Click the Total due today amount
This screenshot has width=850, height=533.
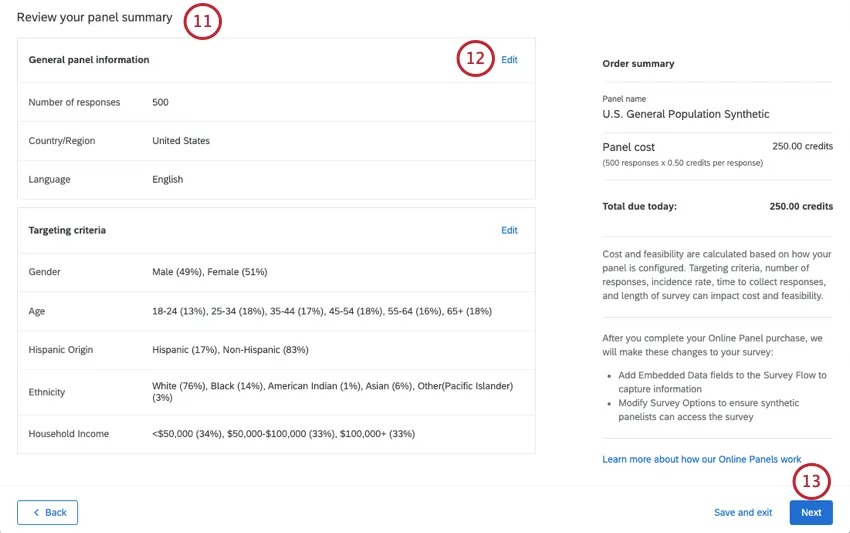click(800, 207)
